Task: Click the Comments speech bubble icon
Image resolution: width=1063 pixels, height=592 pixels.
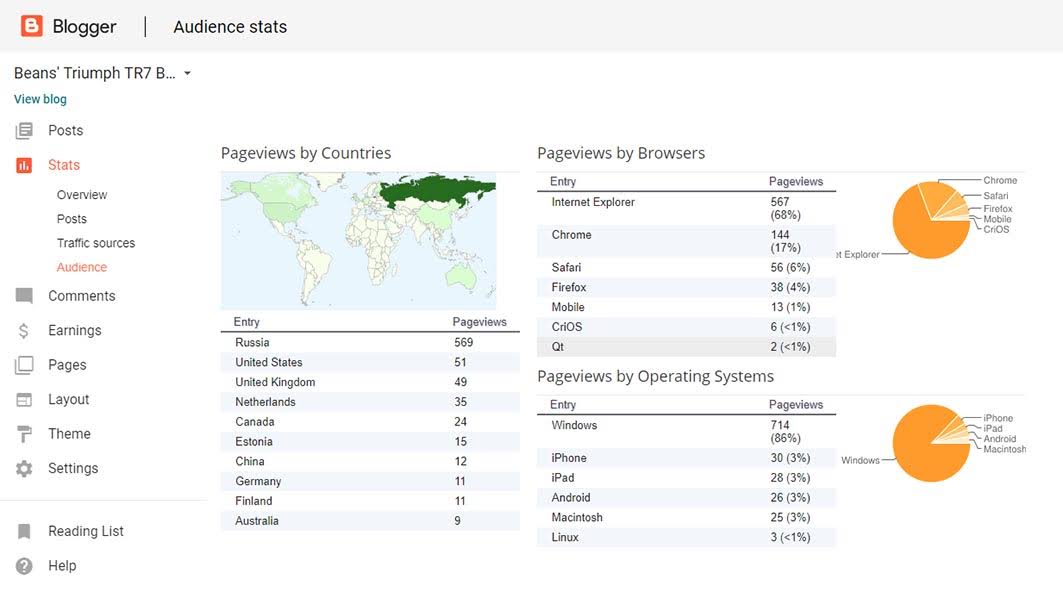Action: [x=24, y=296]
